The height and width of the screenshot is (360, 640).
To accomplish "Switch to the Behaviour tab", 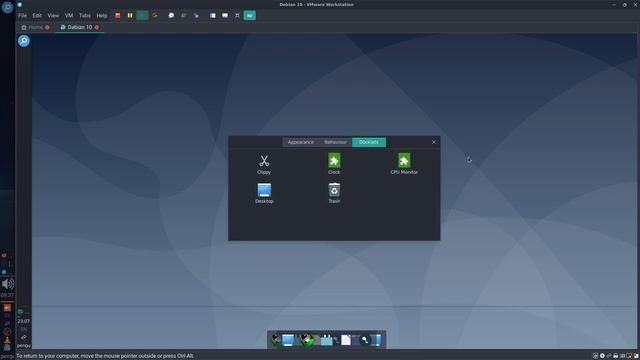I will (x=335, y=142).
